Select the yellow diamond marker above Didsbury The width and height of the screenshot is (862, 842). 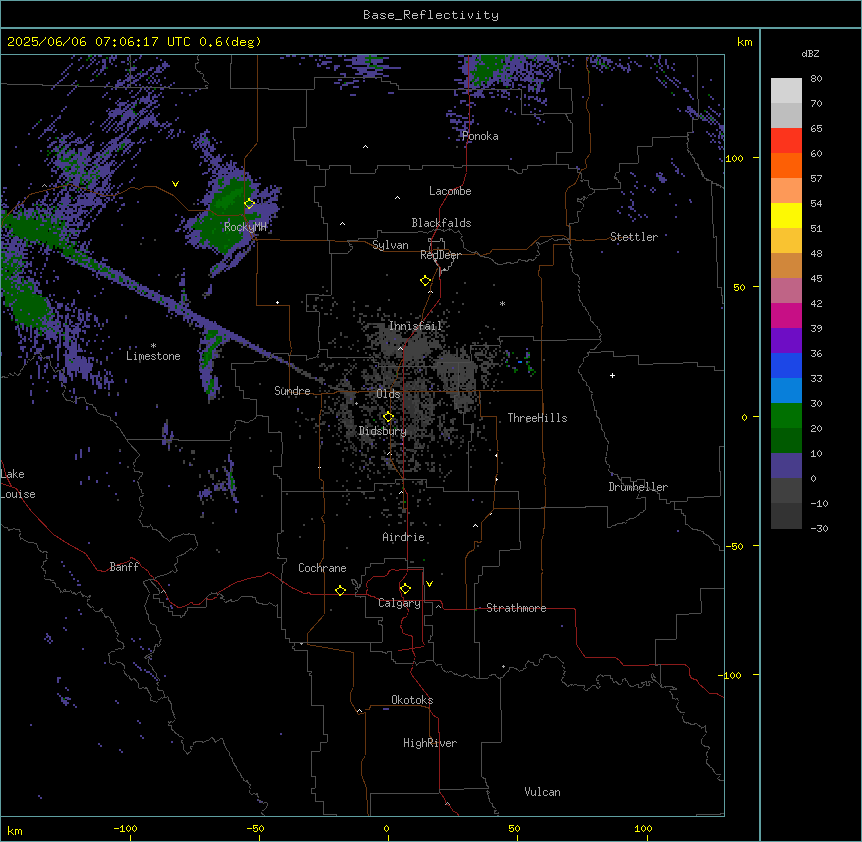coord(388,417)
